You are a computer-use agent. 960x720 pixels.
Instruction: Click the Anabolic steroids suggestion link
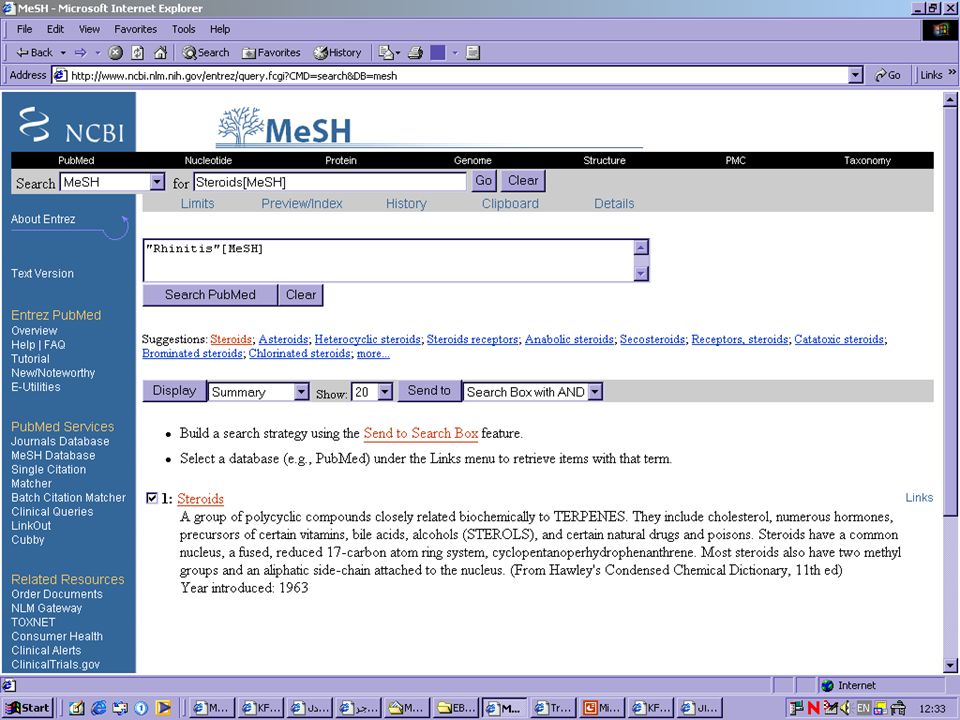(x=569, y=339)
